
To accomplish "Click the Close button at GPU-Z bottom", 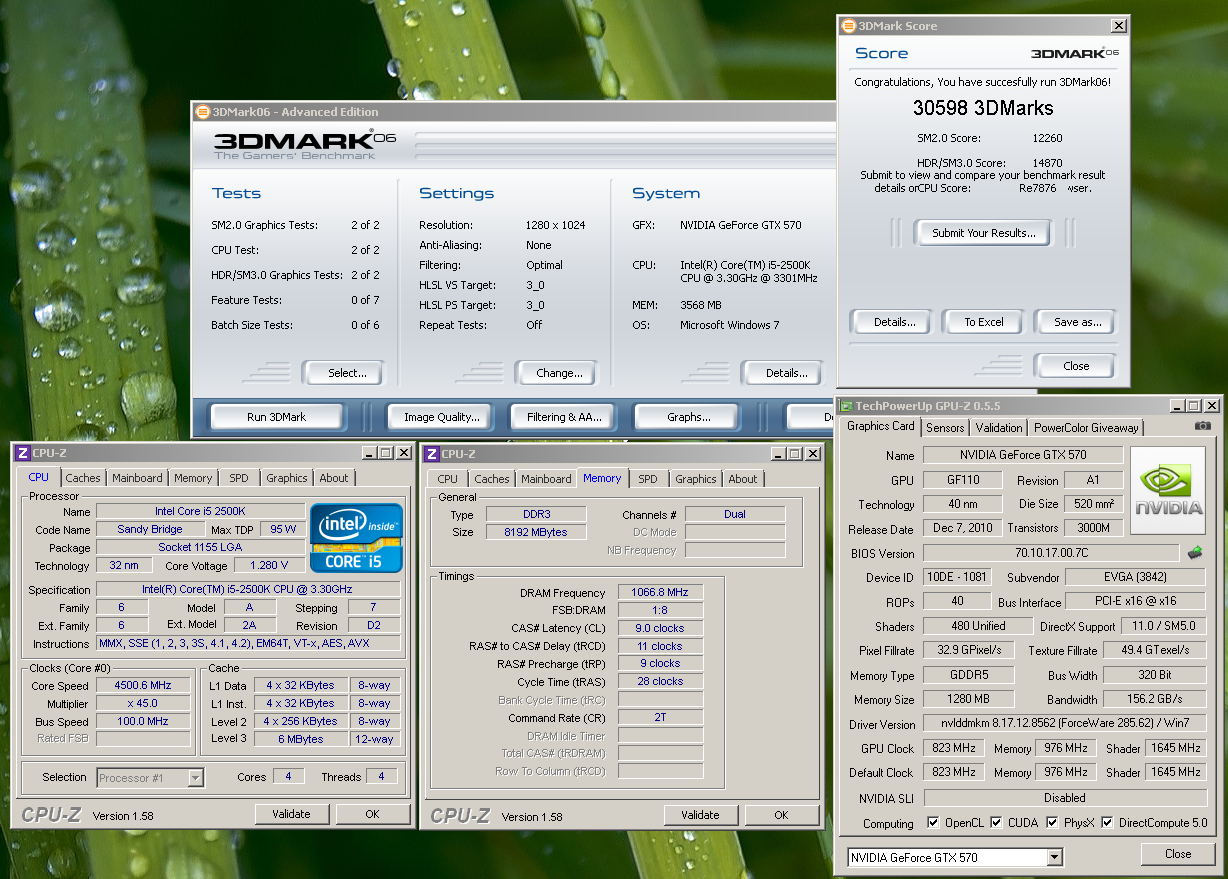I will pyautogui.click(x=1178, y=854).
